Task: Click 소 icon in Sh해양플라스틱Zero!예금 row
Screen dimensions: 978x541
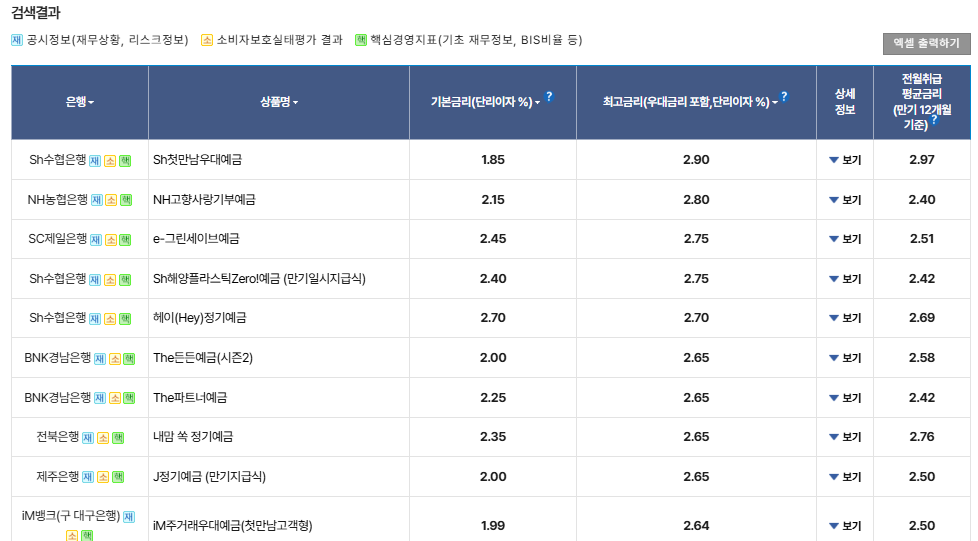Action: [110, 280]
